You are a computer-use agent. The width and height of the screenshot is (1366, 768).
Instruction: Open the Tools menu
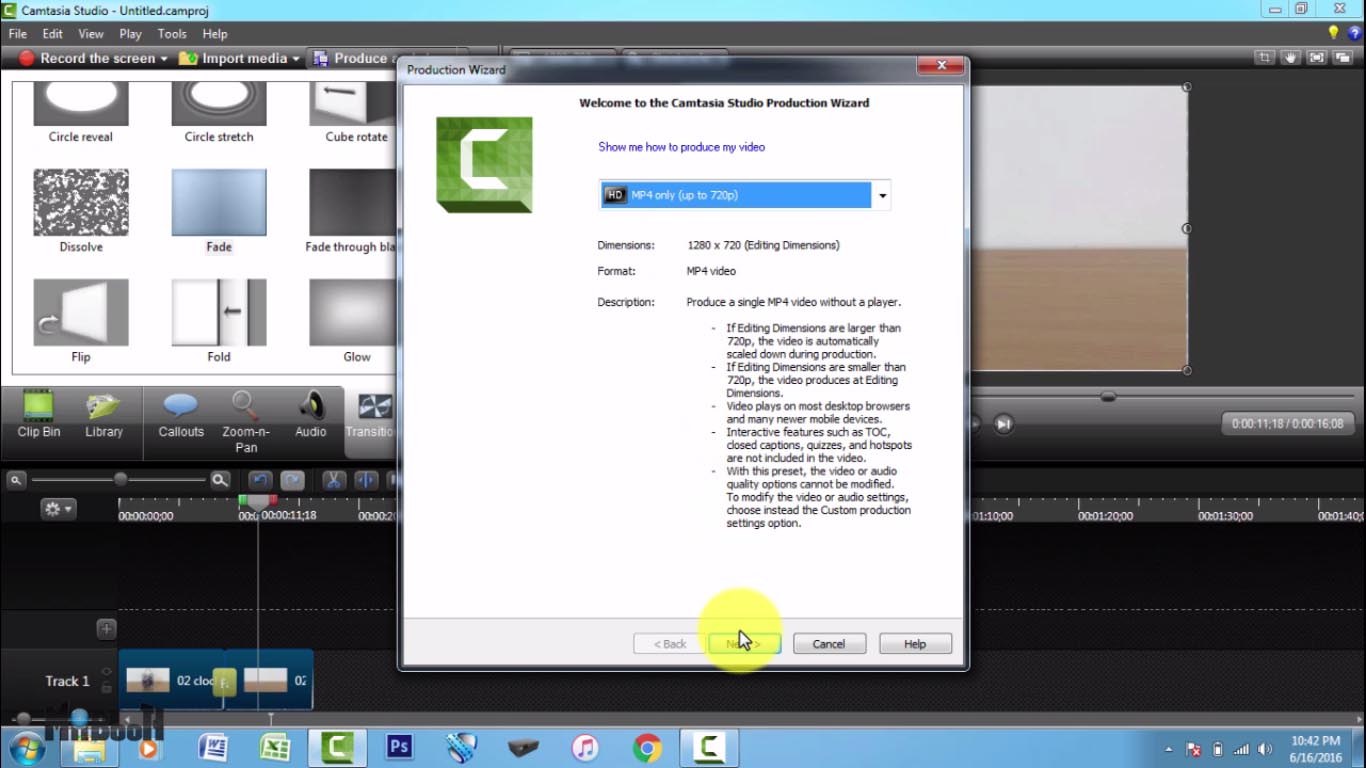tap(172, 34)
